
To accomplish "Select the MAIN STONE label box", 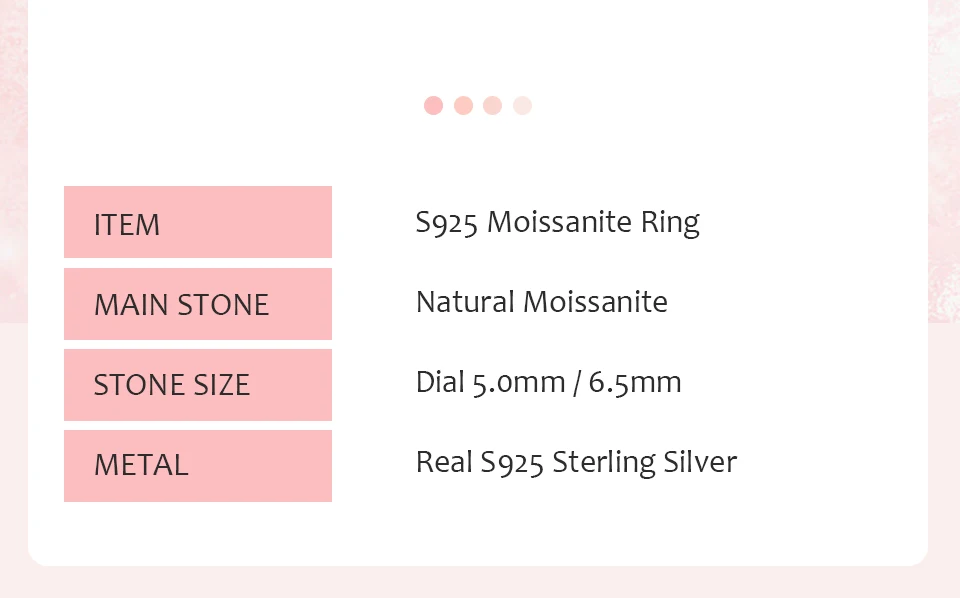I will pyautogui.click(x=198, y=304).
